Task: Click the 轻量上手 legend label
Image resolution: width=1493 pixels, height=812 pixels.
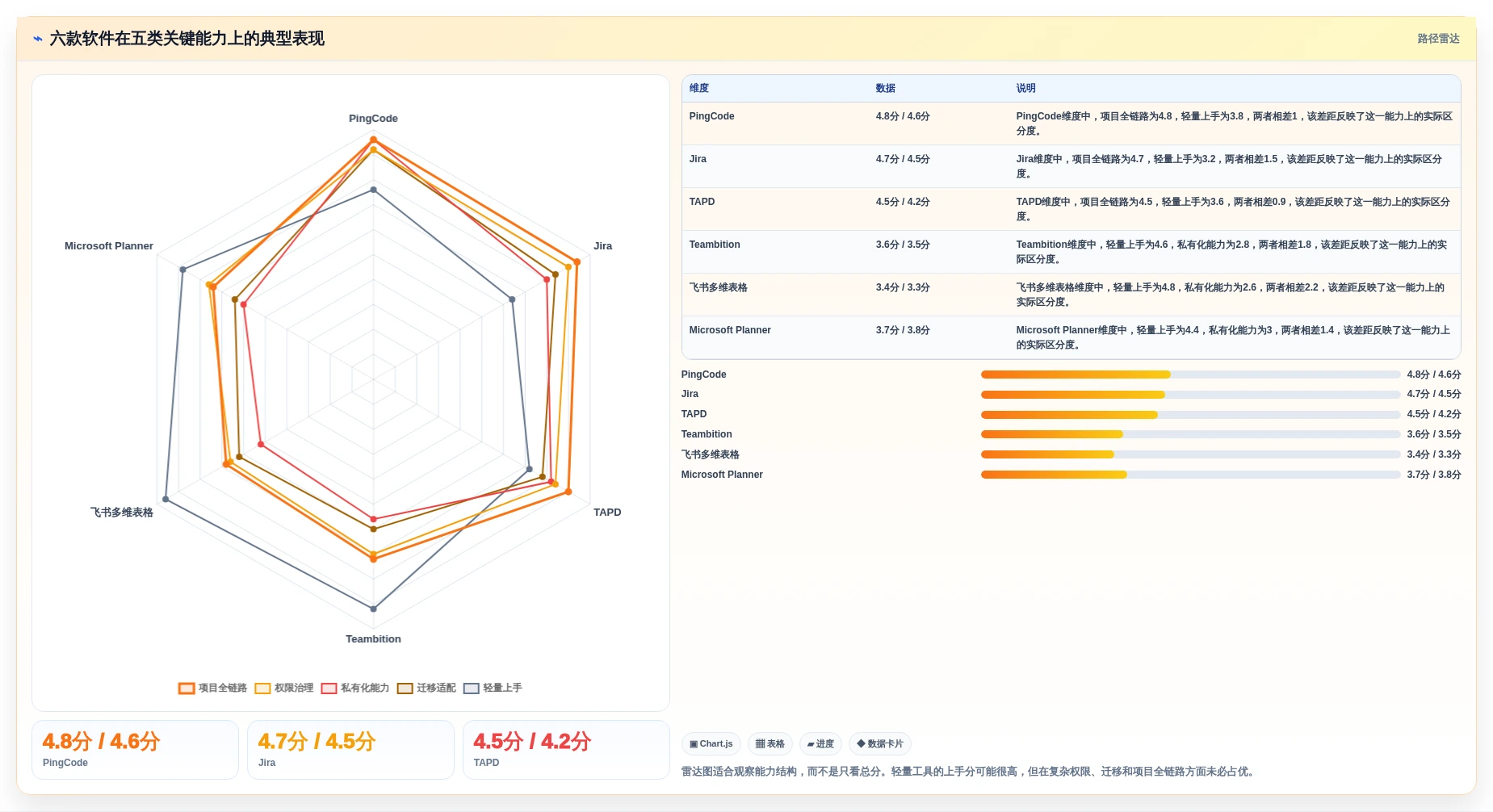Action: [502, 689]
